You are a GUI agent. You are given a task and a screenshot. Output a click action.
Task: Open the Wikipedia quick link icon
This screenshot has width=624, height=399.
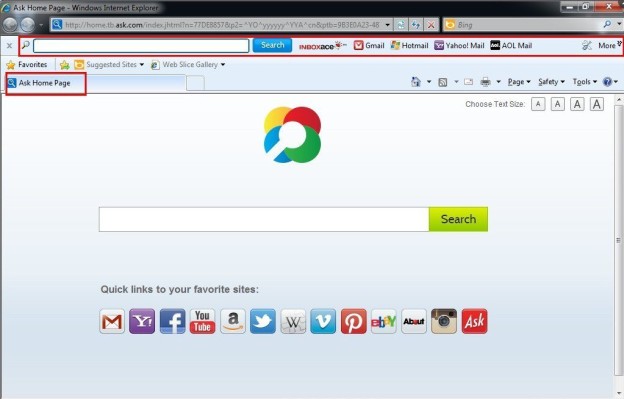pyautogui.click(x=293, y=321)
